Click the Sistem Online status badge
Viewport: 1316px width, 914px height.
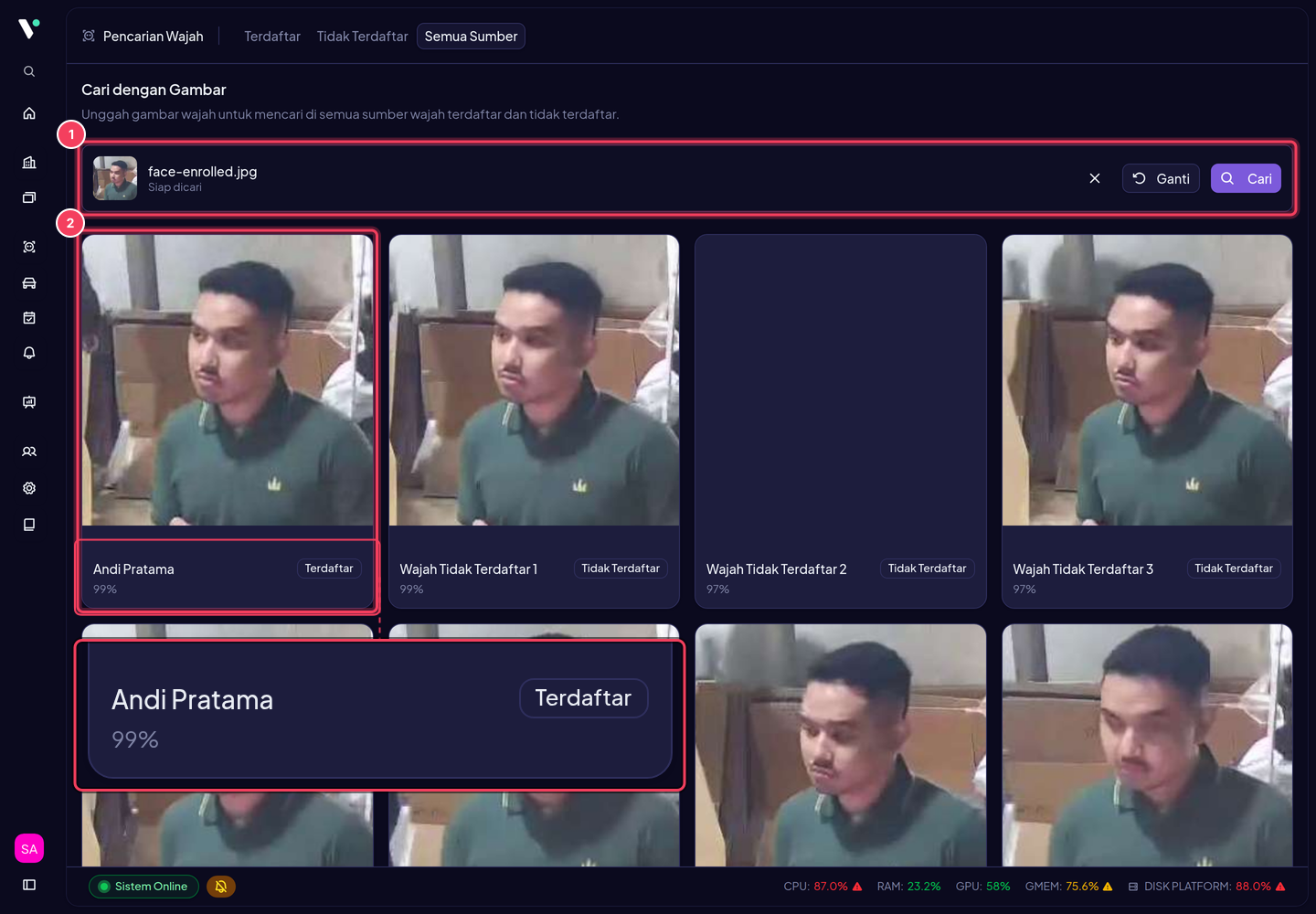pos(143,887)
